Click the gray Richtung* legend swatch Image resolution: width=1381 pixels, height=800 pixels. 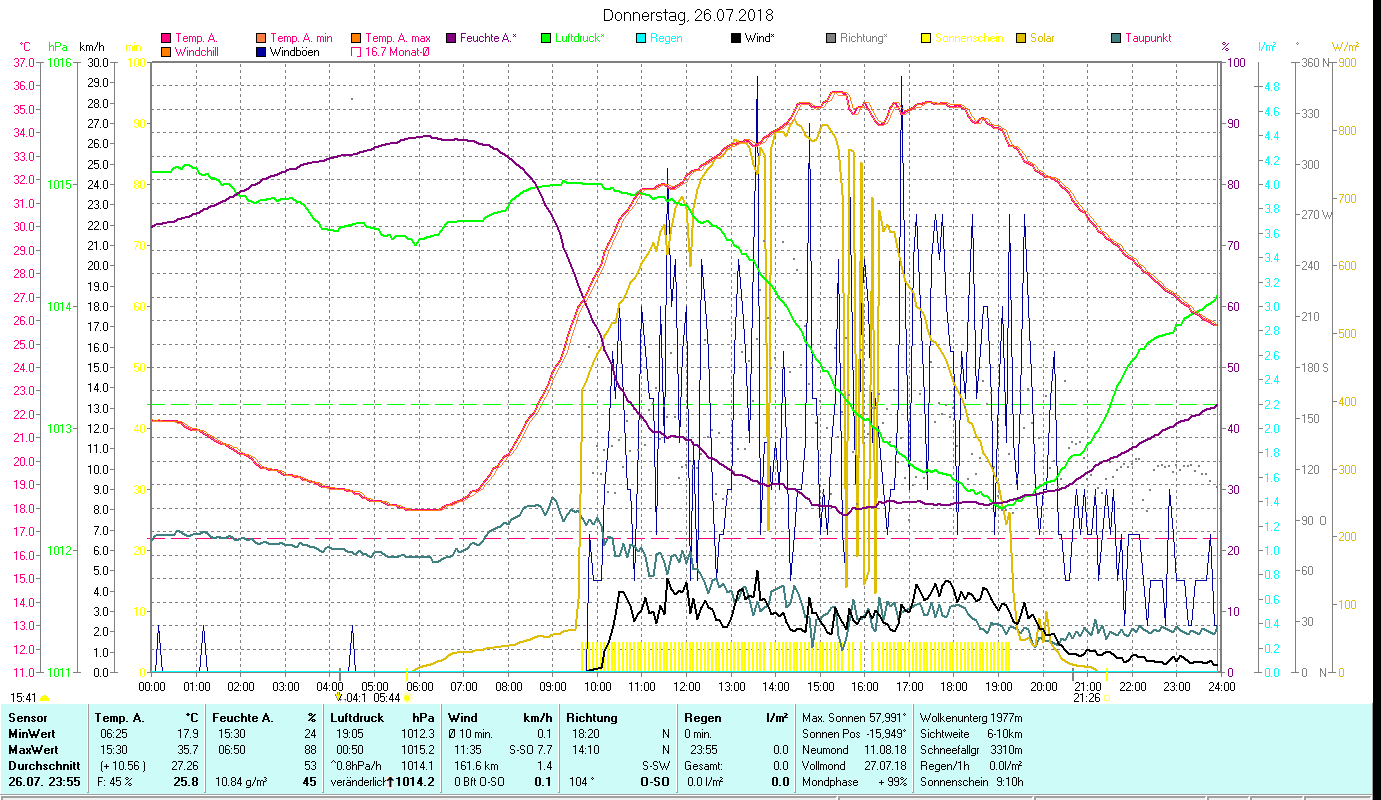tap(831, 38)
